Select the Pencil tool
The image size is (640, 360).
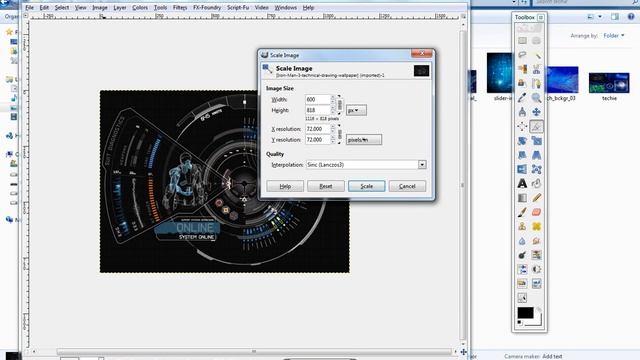point(536,198)
